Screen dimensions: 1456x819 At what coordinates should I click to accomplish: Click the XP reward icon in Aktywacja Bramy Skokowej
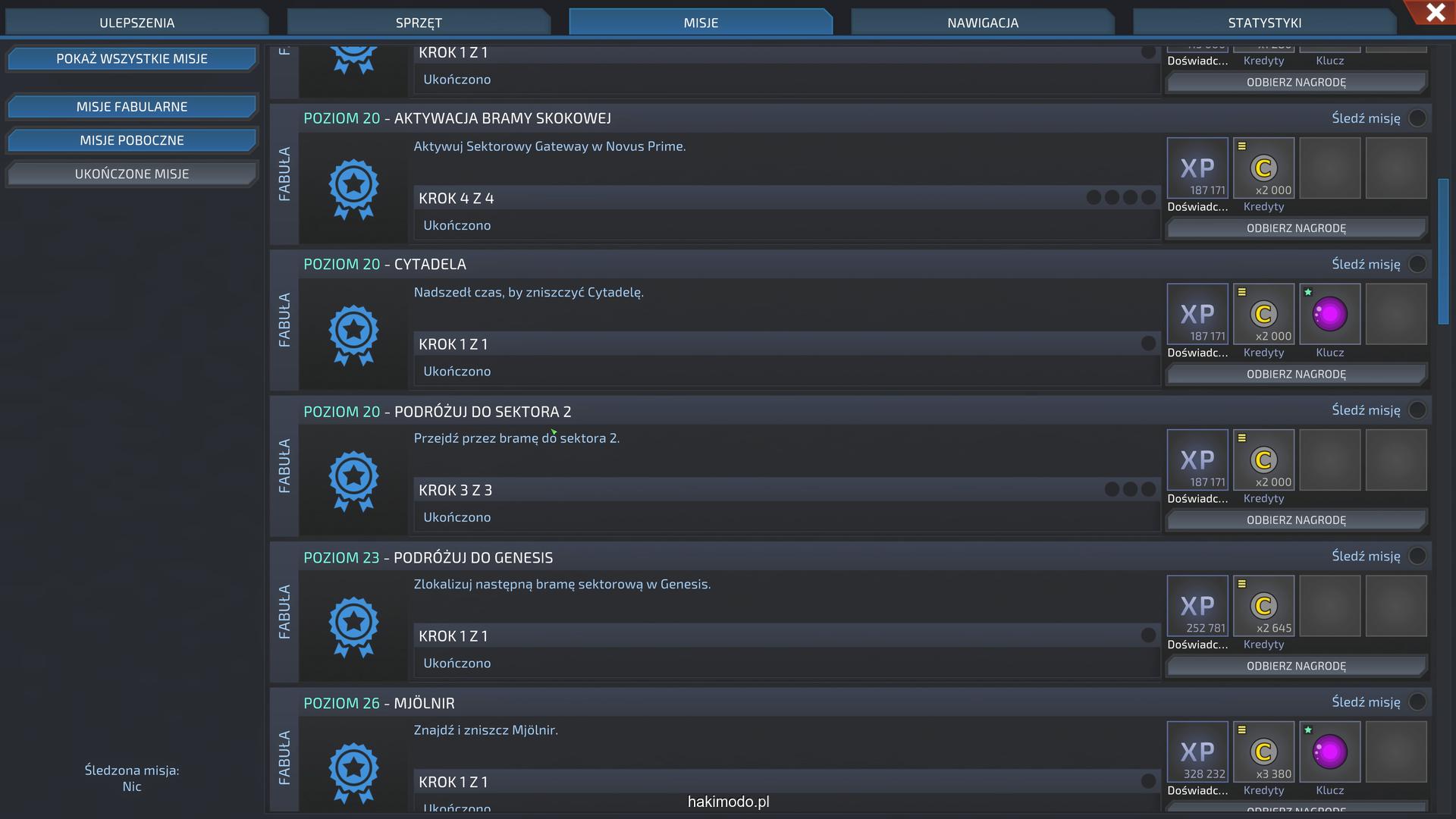tap(1197, 168)
